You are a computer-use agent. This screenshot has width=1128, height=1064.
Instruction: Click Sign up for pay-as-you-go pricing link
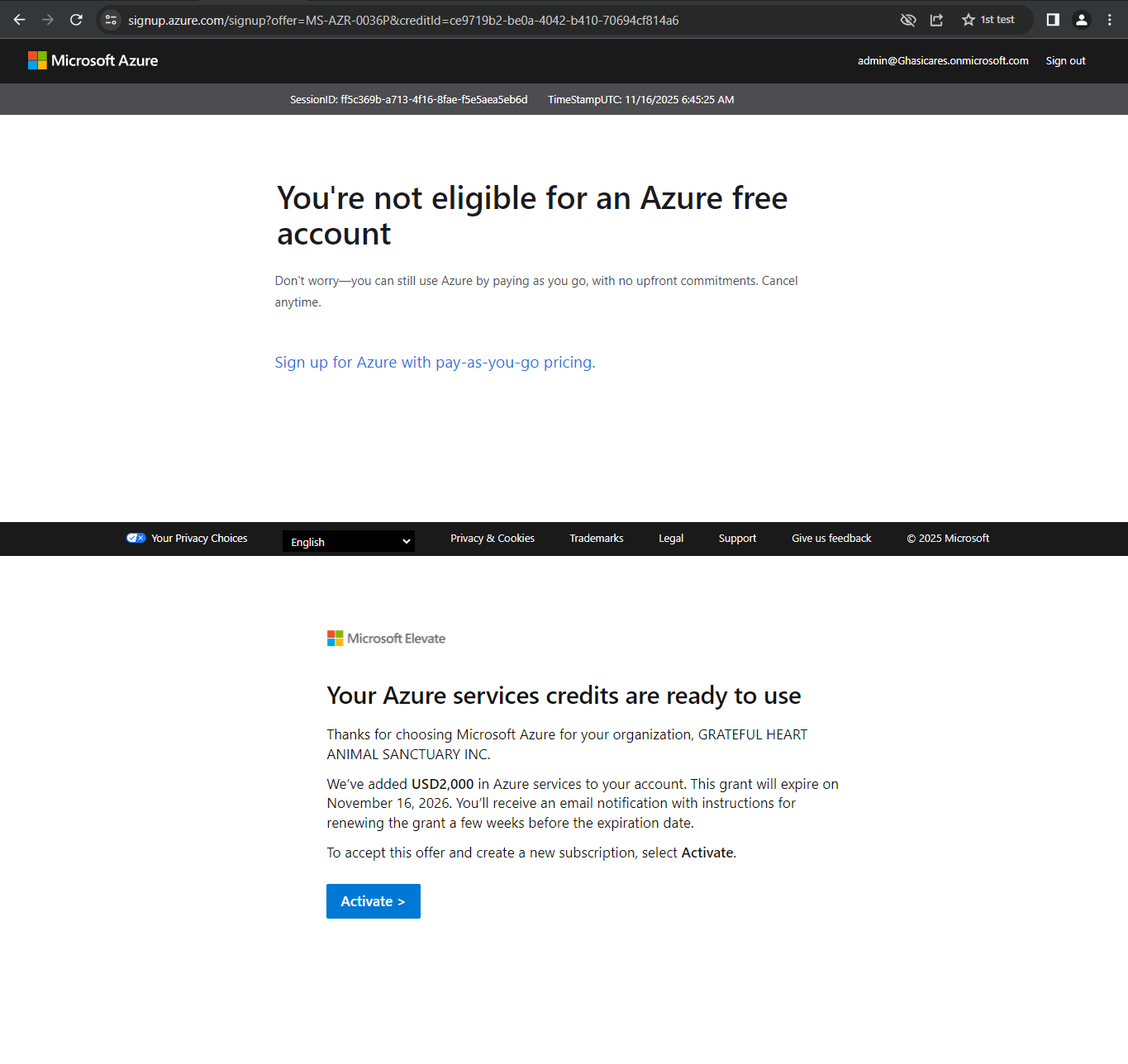point(435,362)
